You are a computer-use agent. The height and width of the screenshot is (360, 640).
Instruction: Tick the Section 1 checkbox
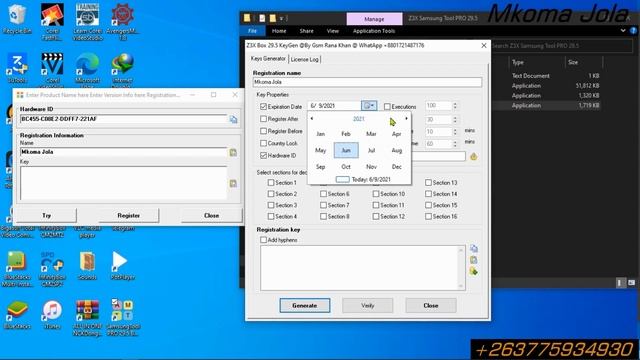tap(271, 182)
